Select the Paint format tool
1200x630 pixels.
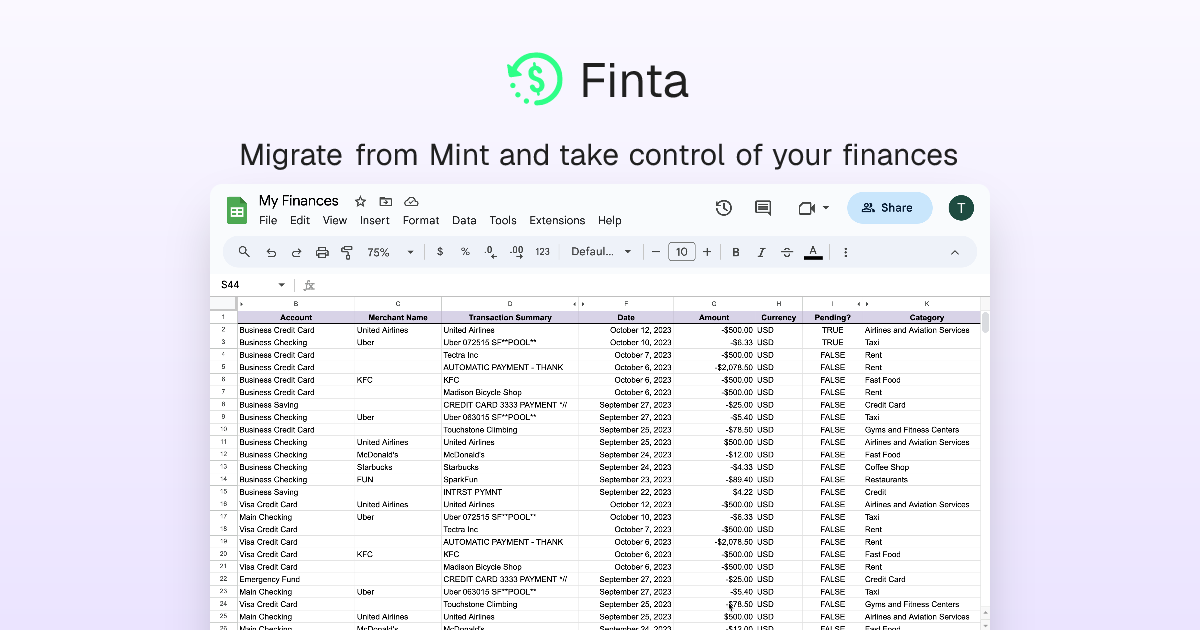coord(347,252)
